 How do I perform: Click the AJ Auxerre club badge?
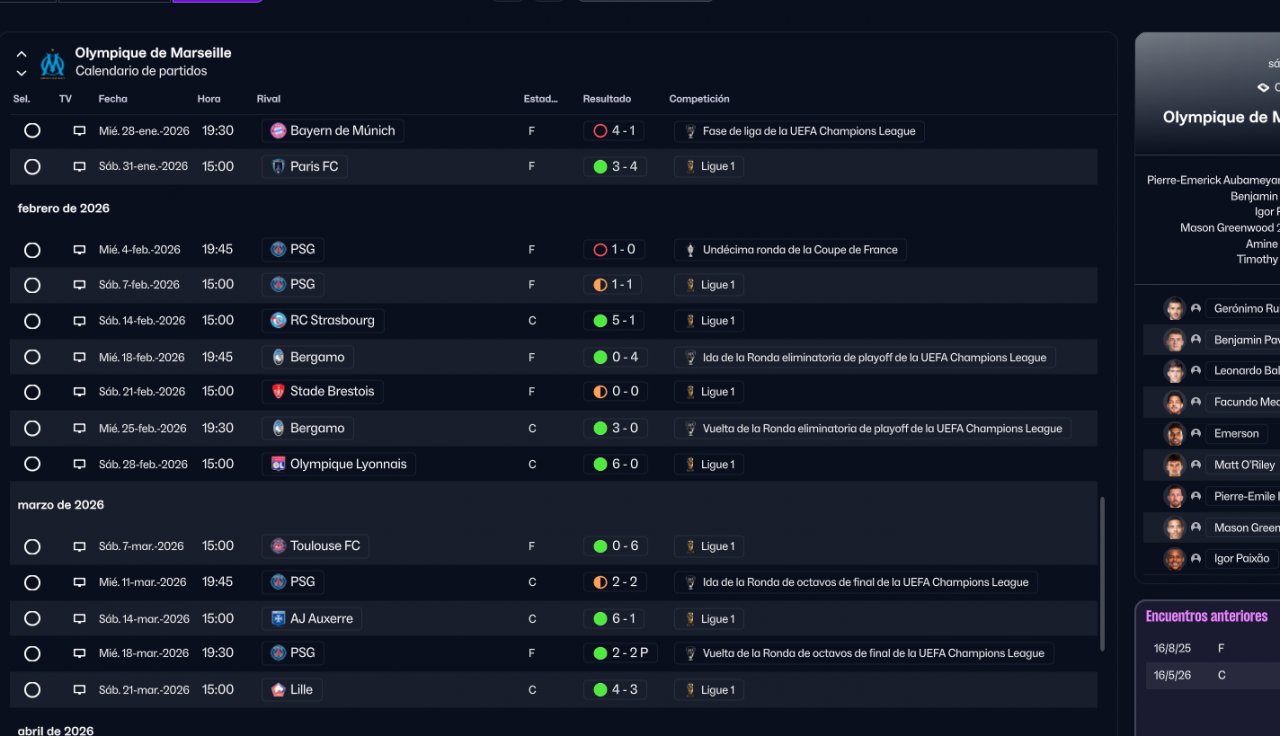pos(278,619)
